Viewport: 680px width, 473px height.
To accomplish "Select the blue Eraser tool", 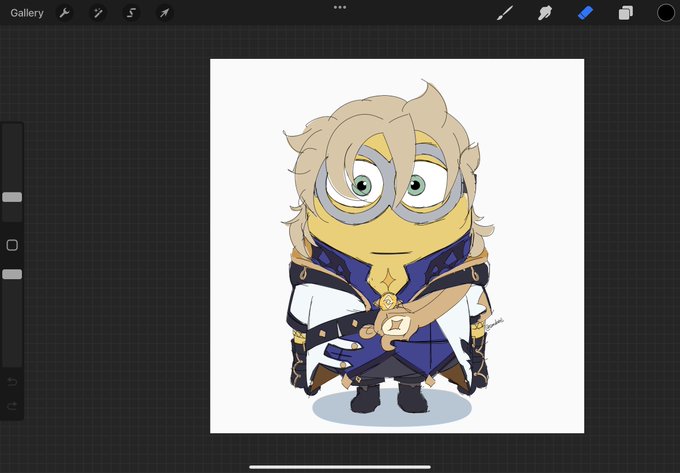I will pos(585,13).
